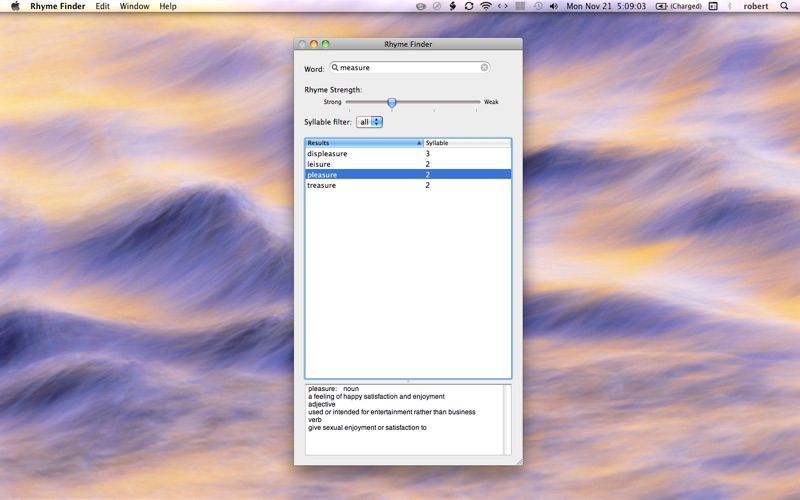This screenshot has height=500, width=800.
Task: Open the Rhyme Finder application menu
Action: [58, 6]
